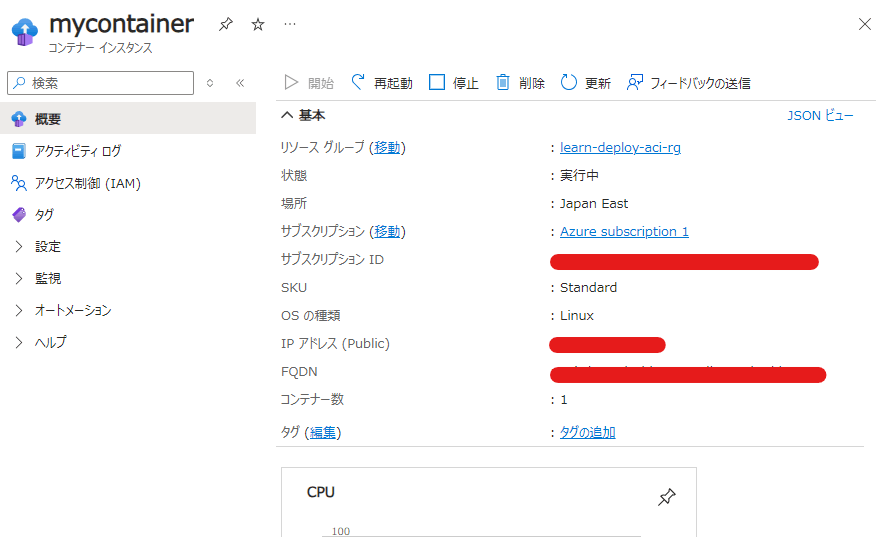Click 編集 link beside タグ
The width and height of the screenshot is (876, 537).
[323, 432]
